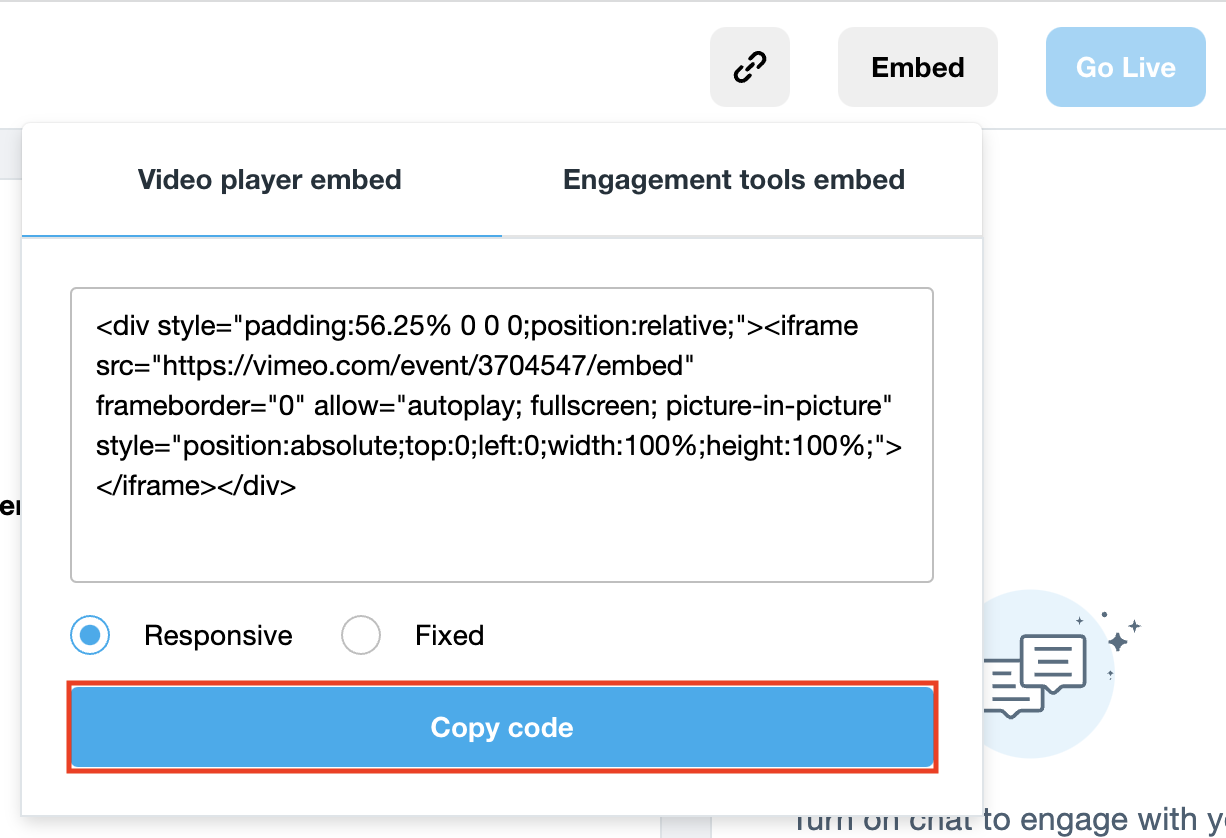Click the closing iframe div tag line
Image resolution: width=1226 pixels, height=838 pixels.
coord(196,486)
